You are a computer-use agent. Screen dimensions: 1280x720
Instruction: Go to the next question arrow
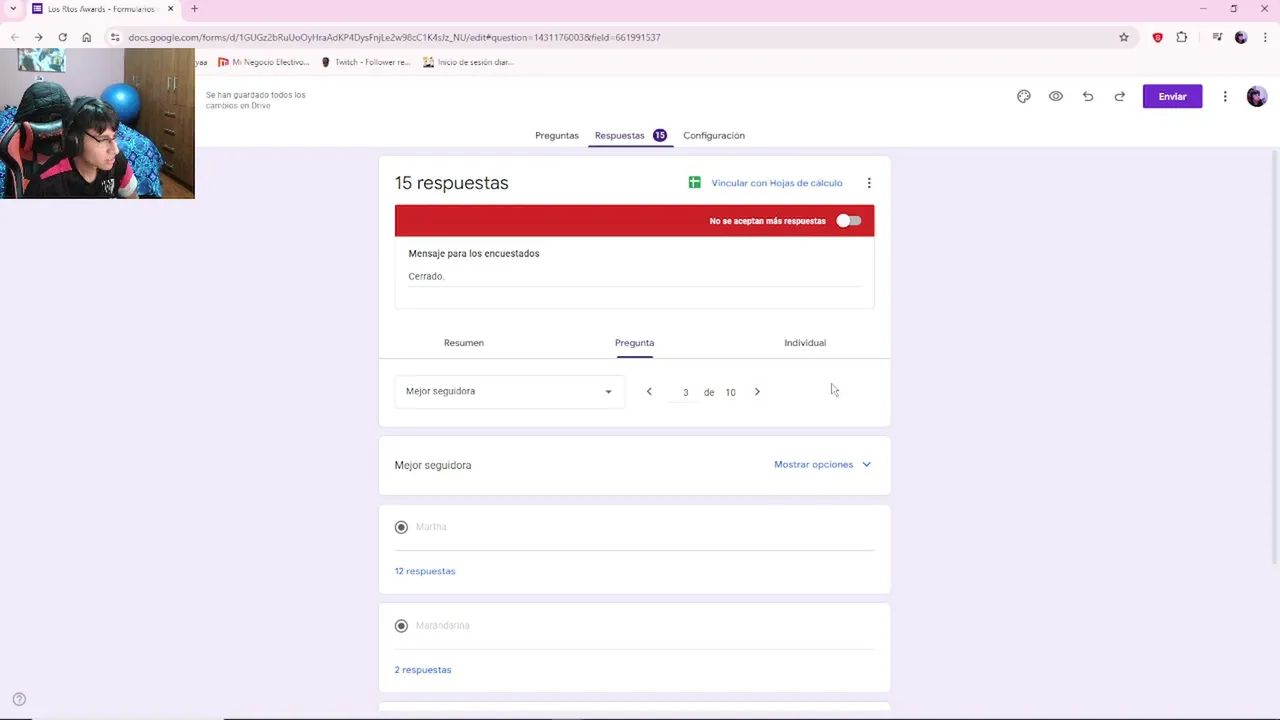click(757, 392)
